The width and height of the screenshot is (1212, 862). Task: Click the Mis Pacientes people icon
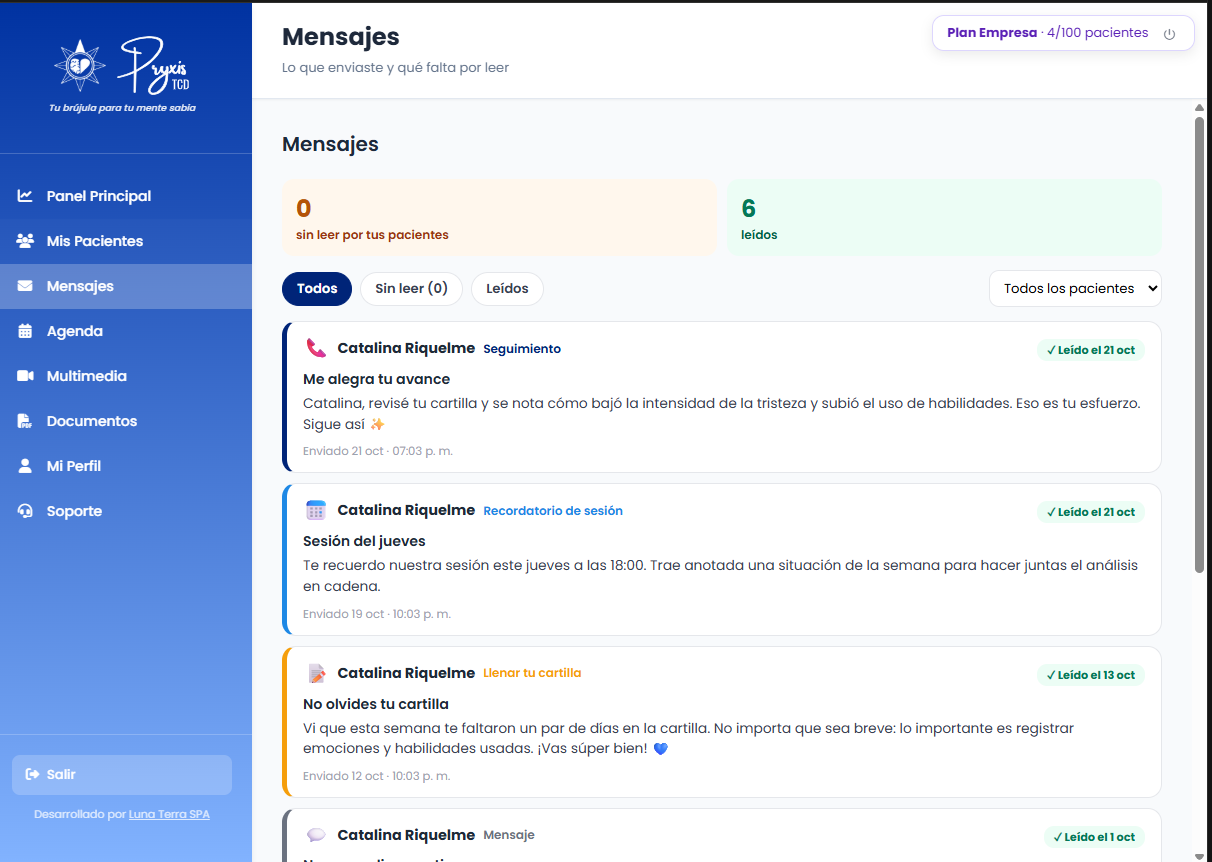tap(25, 241)
